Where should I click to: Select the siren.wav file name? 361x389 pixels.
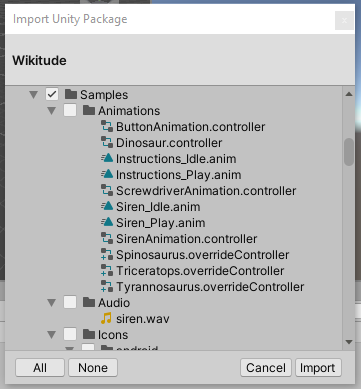click(x=143, y=319)
